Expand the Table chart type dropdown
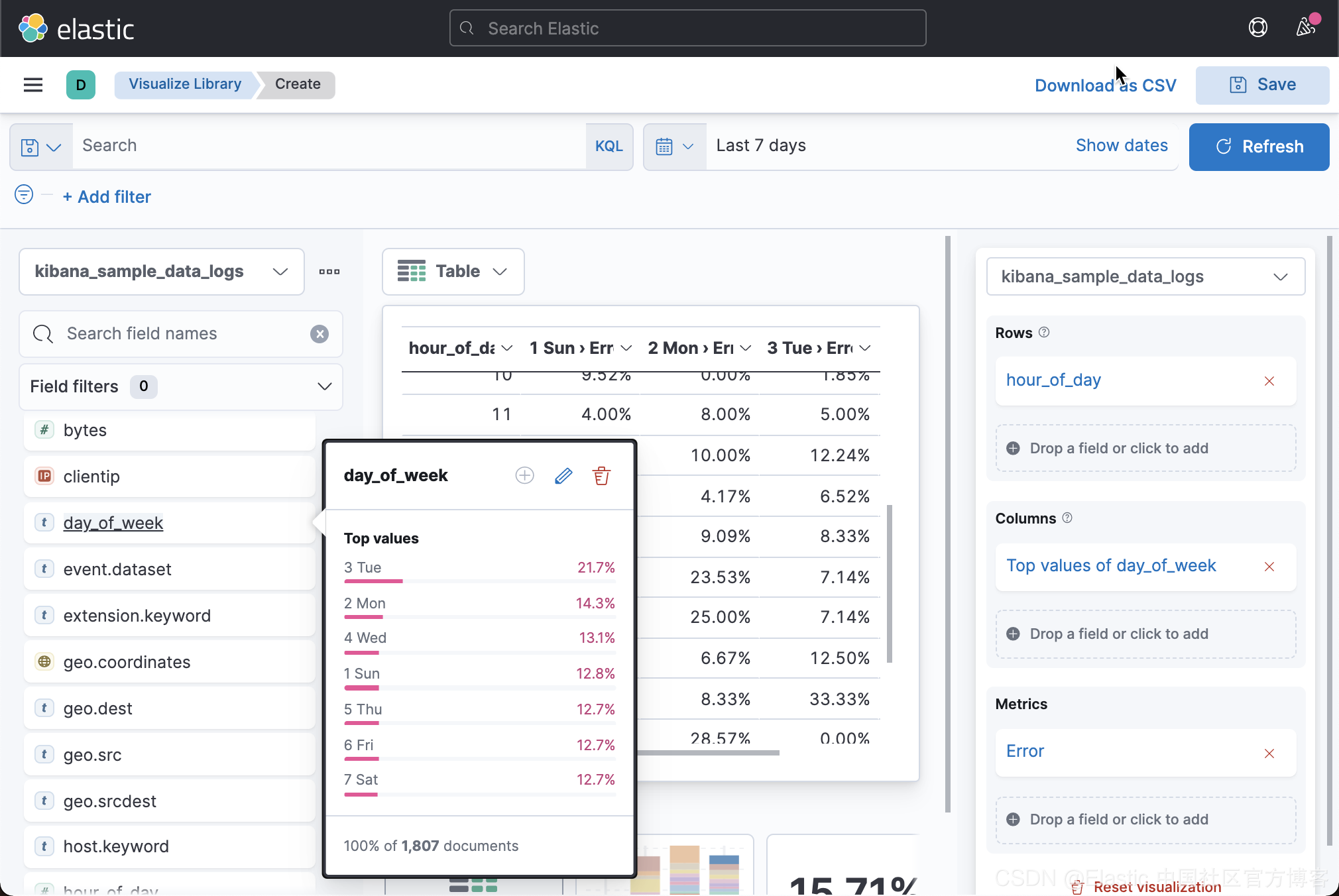Viewport: 1339px width, 896px height. point(453,272)
